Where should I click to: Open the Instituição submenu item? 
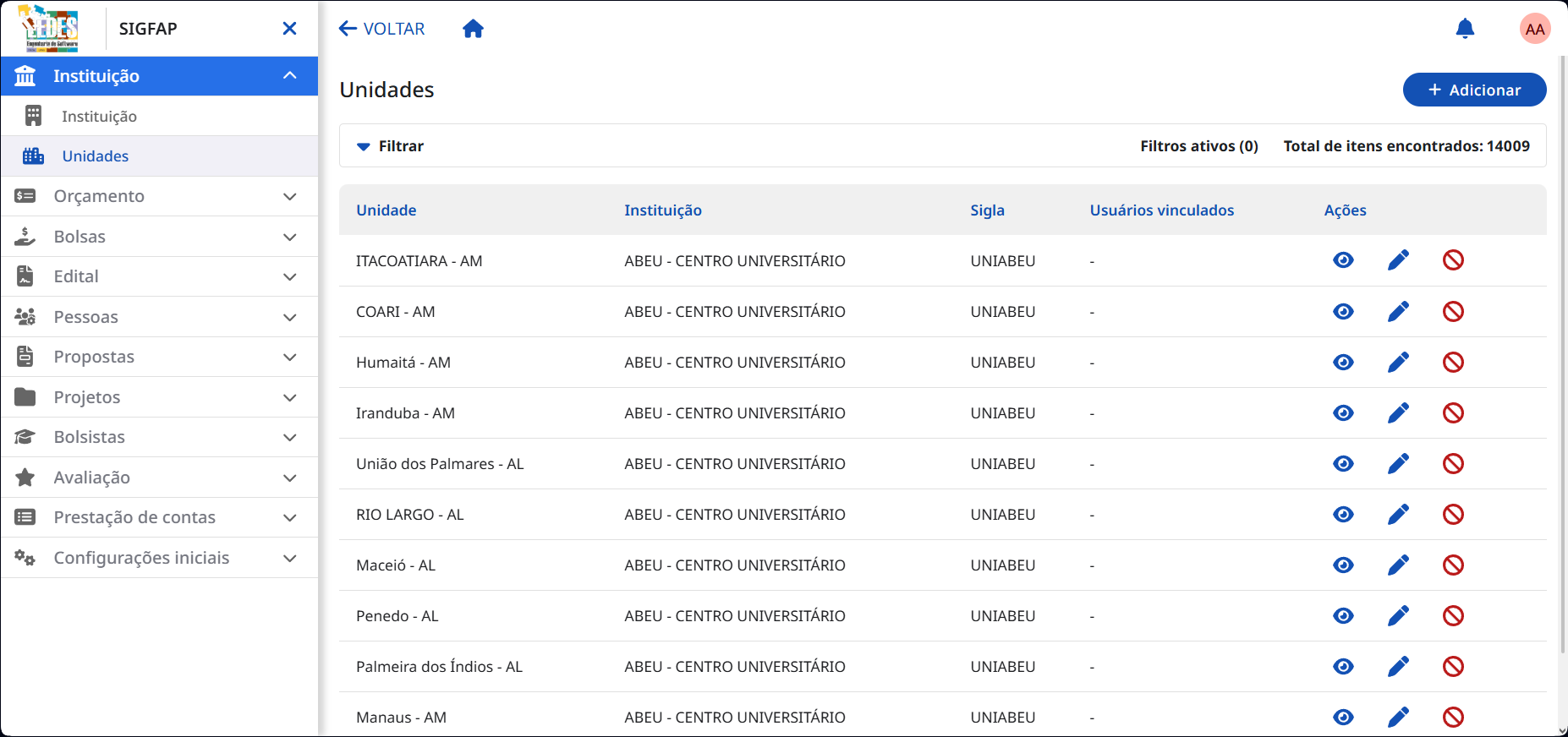pos(159,116)
